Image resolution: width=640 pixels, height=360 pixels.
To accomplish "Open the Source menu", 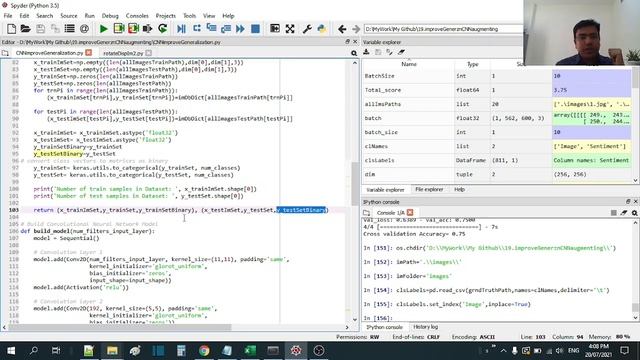I will [69, 16].
